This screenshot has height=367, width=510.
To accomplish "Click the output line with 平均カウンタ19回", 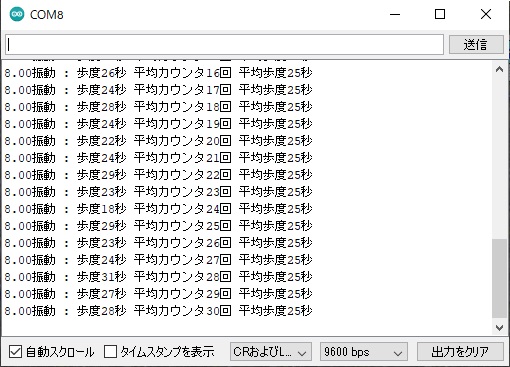I will click(159, 124).
